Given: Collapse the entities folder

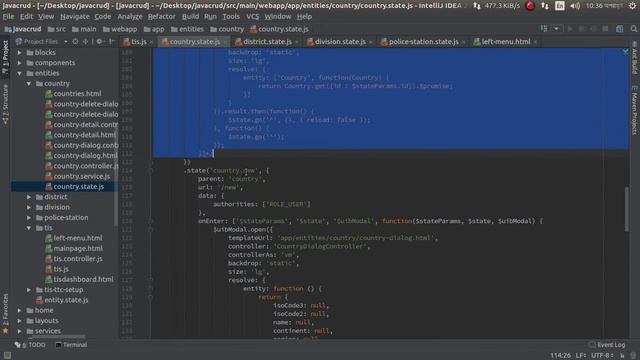Looking at the screenshot, I should (19, 73).
